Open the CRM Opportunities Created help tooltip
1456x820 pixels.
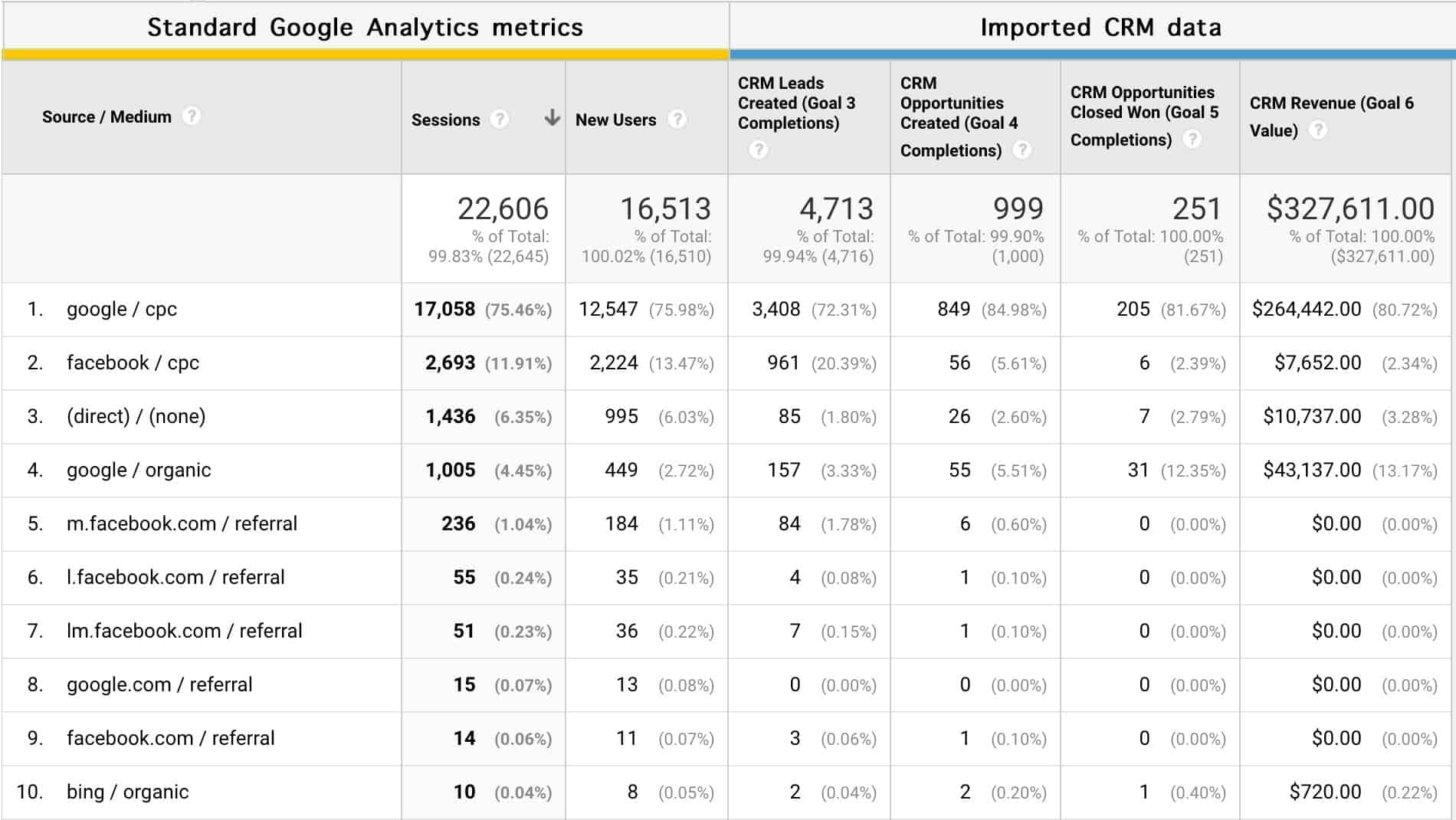[x=1021, y=151]
